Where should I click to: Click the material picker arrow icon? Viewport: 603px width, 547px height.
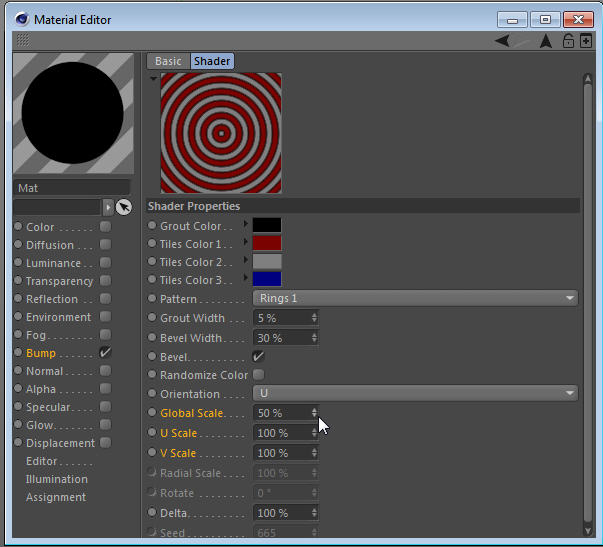click(124, 207)
